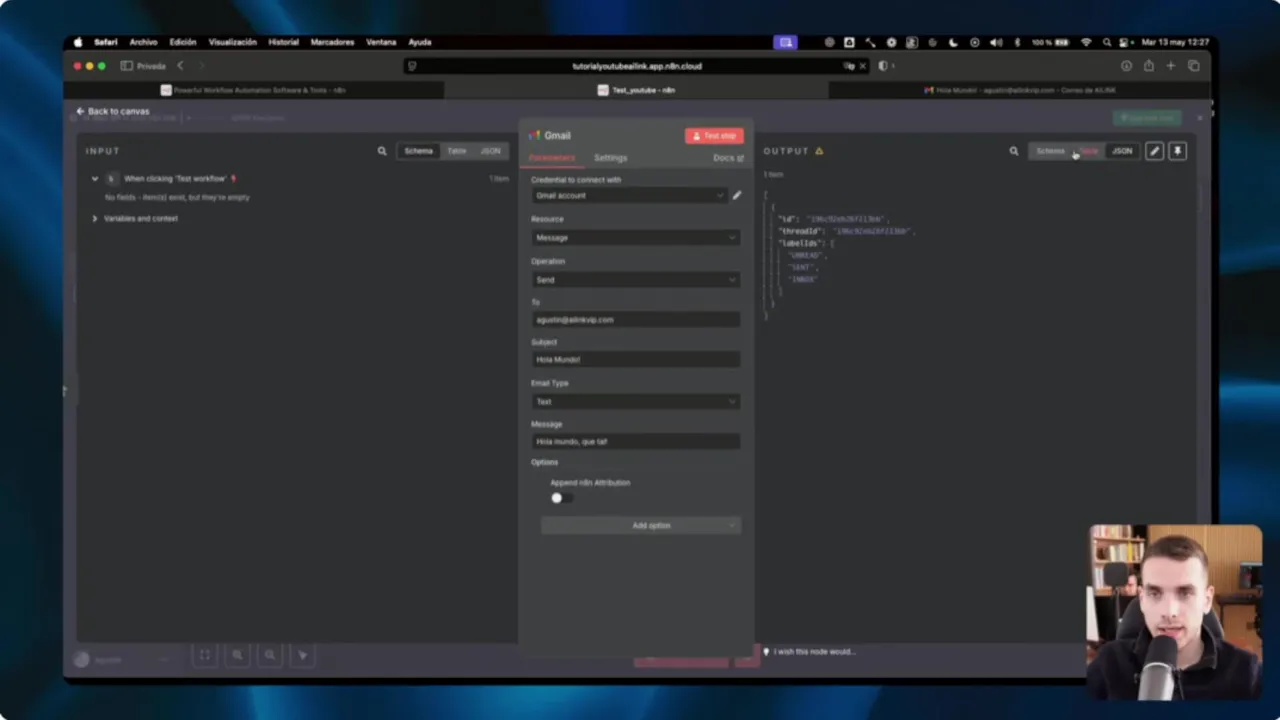Screen dimensions: 1280x720
Task: Open Safari downloads icon
Action: point(1126,66)
